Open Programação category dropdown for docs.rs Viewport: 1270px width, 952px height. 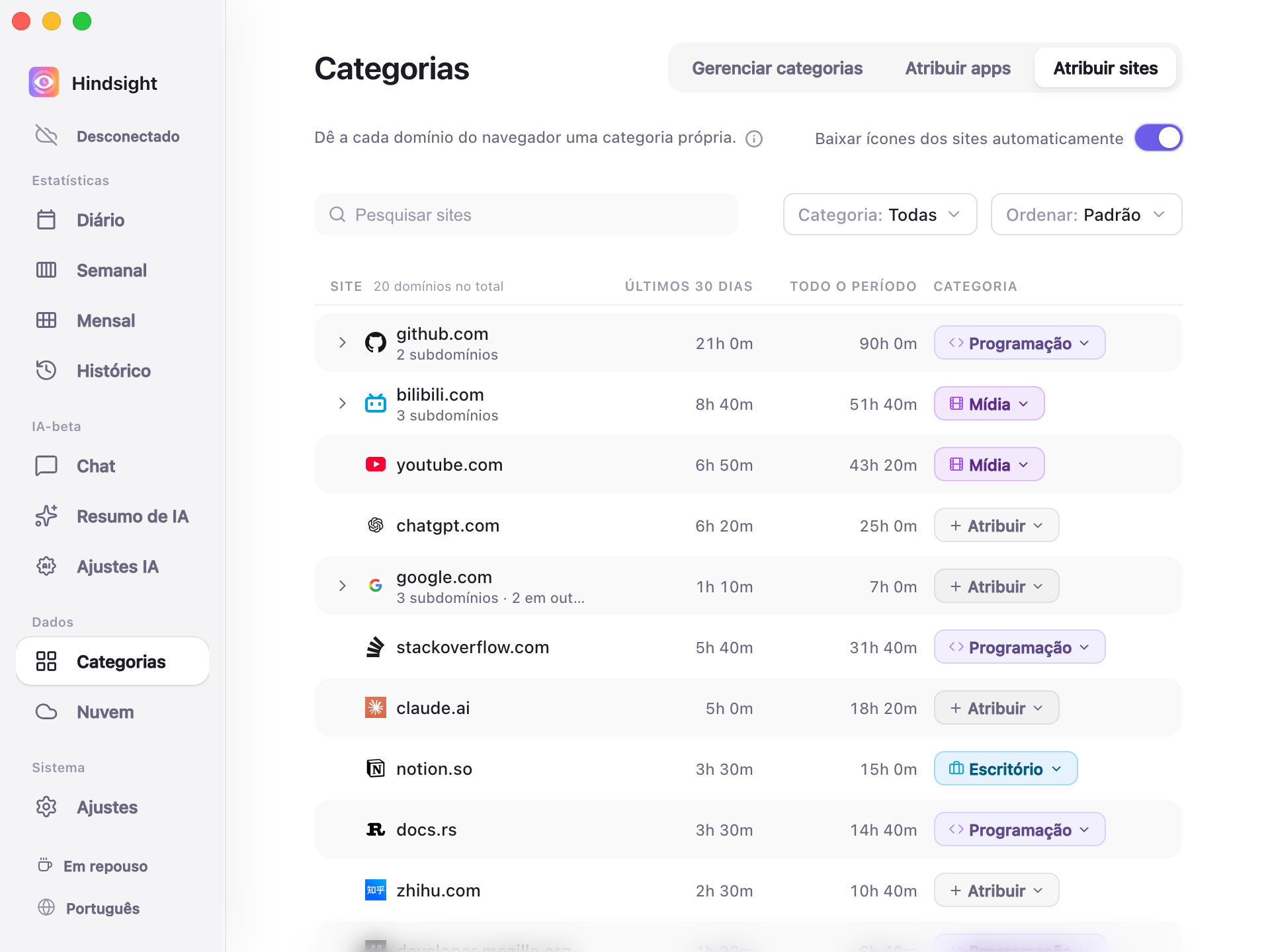(x=1019, y=829)
